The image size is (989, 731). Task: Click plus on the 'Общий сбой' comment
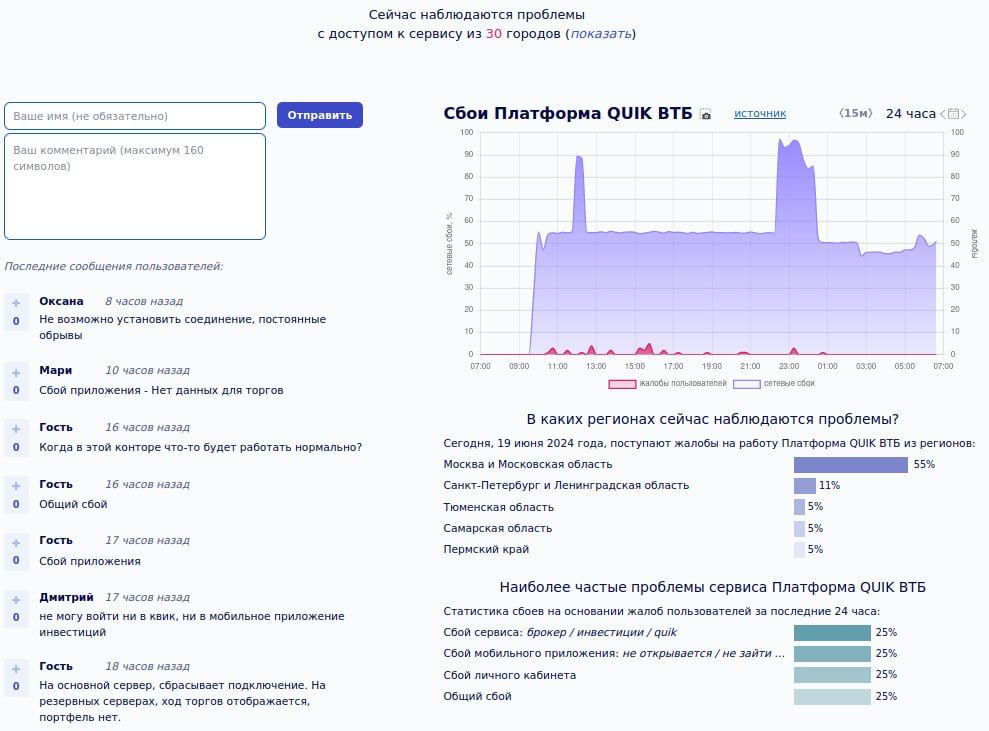[x=16, y=486]
